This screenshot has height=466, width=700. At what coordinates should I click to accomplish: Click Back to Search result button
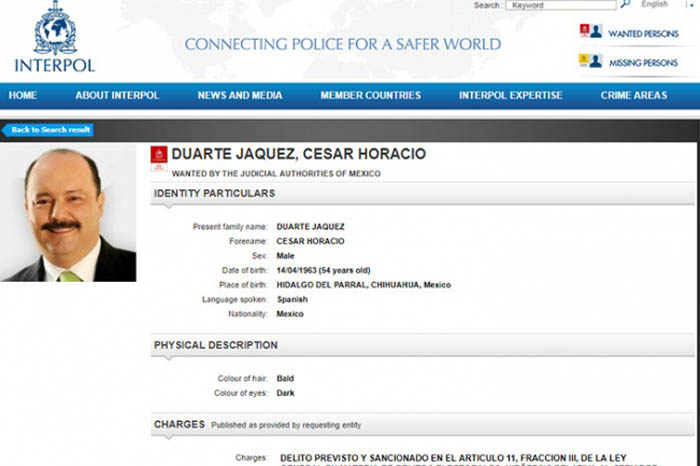point(50,130)
